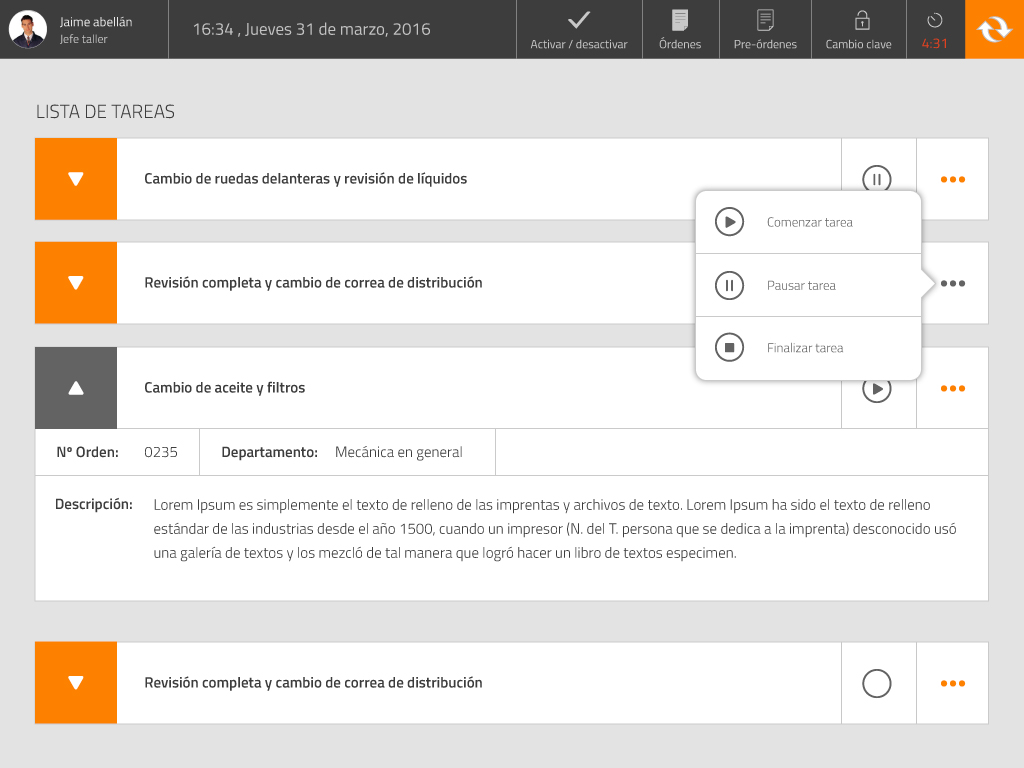Click the 'Jaime abellán' user name
1024x768 pixels.
click(96, 22)
